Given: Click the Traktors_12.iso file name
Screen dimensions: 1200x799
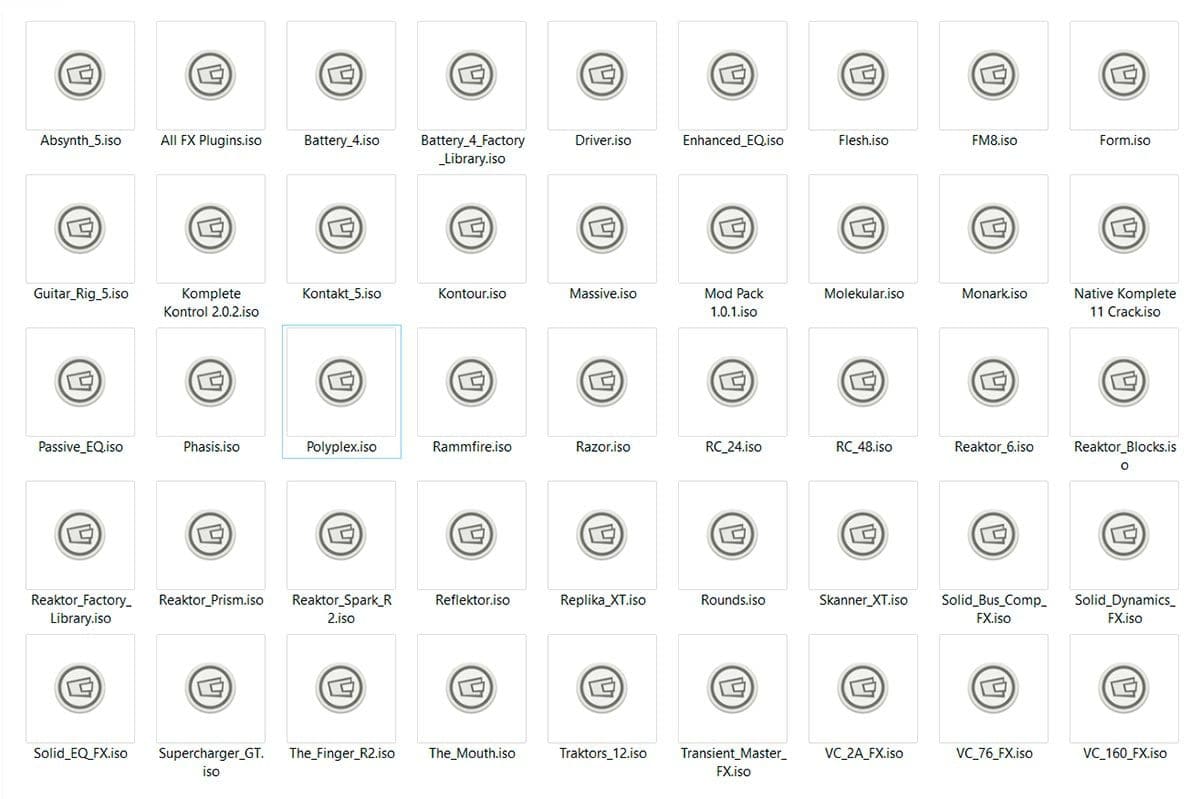Looking at the screenshot, I should click(603, 753).
